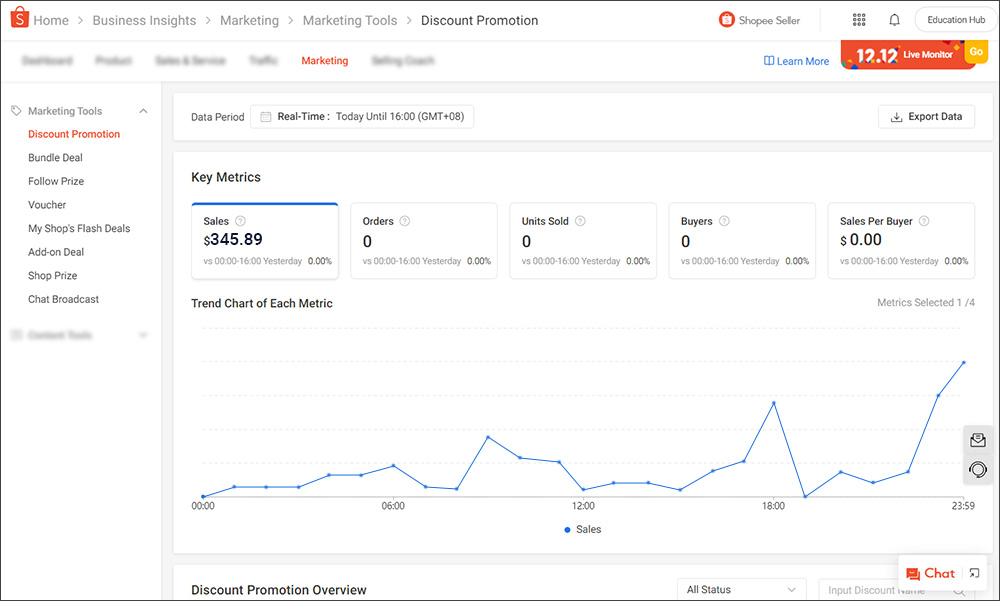Click the calendar icon in Data Period selector
The width and height of the screenshot is (1000, 601).
click(x=264, y=116)
